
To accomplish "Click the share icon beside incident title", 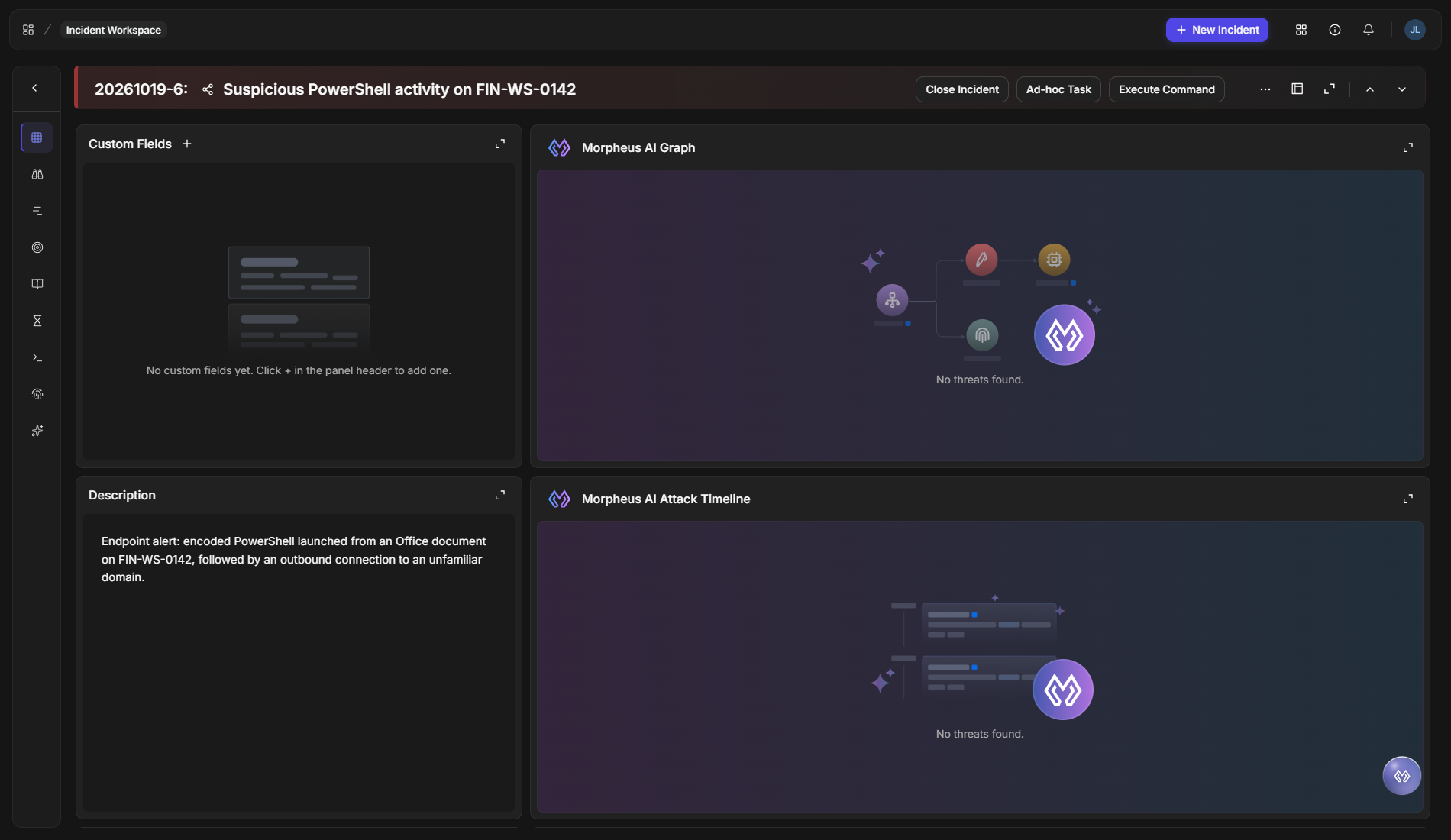I will tap(208, 89).
